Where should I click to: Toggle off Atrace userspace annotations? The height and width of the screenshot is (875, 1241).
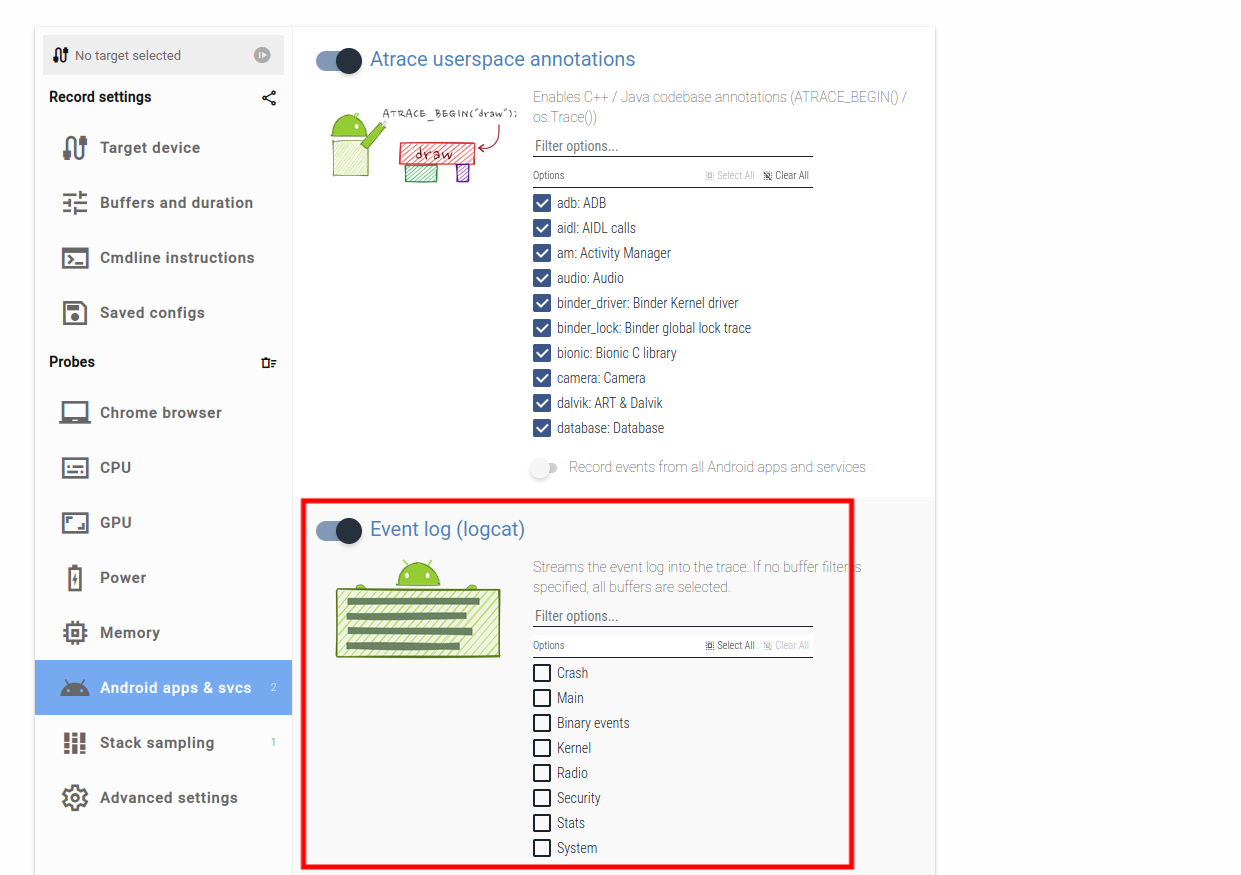tap(339, 61)
